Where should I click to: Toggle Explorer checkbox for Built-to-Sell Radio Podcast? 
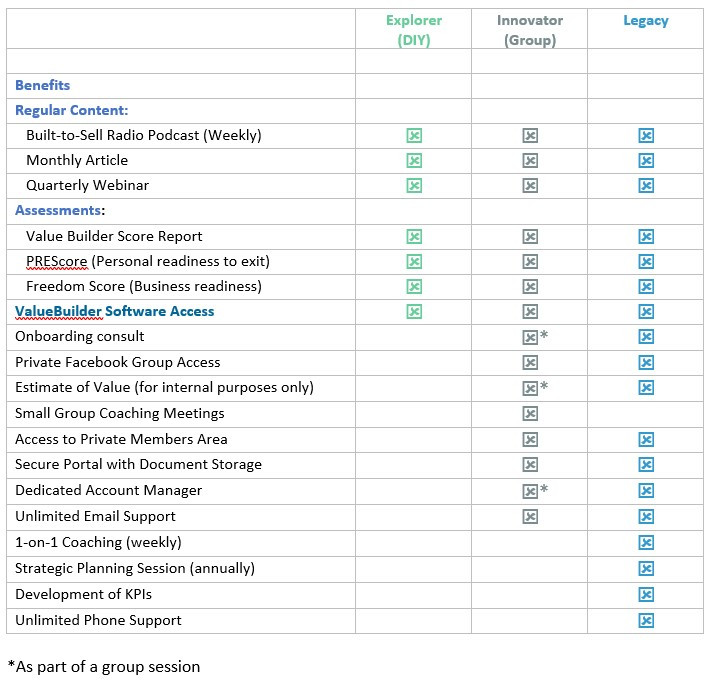414,136
